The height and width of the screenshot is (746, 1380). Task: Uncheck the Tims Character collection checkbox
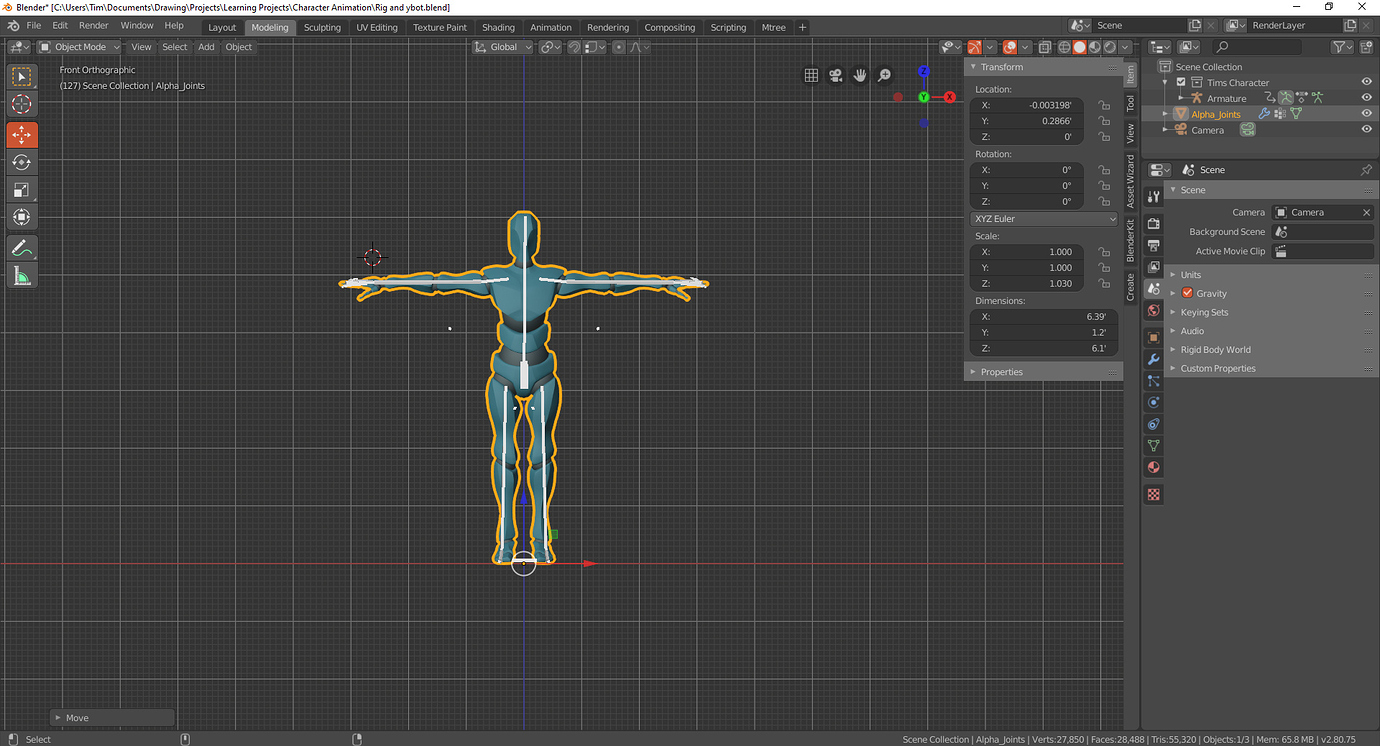(1181, 82)
